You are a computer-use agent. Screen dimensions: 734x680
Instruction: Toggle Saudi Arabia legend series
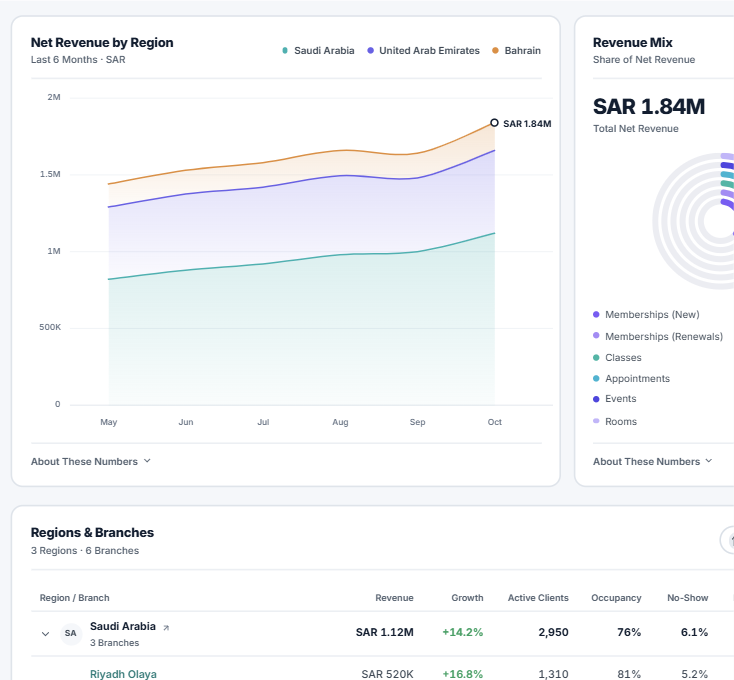tap(318, 51)
